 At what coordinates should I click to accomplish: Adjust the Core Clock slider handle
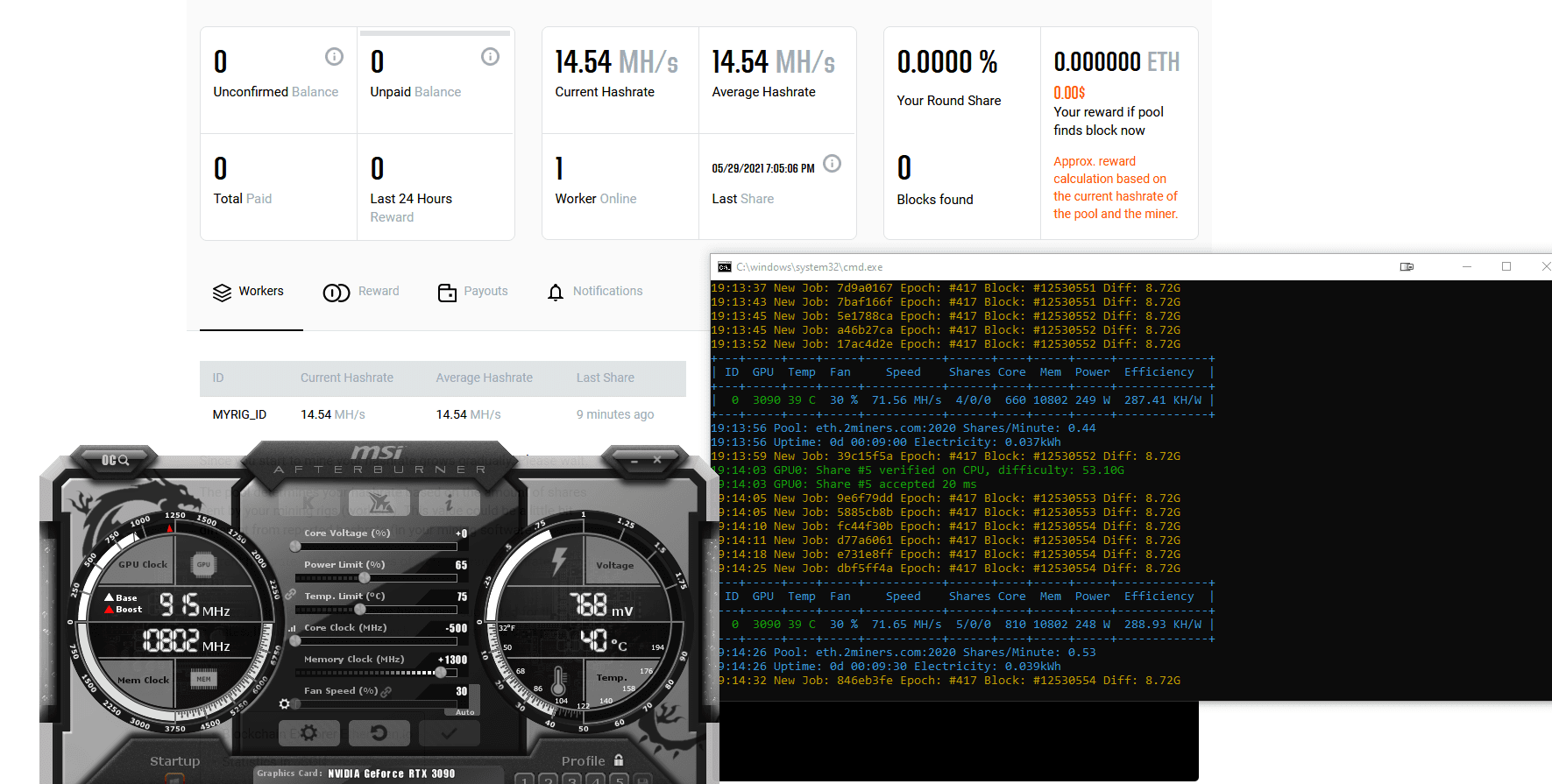point(295,641)
